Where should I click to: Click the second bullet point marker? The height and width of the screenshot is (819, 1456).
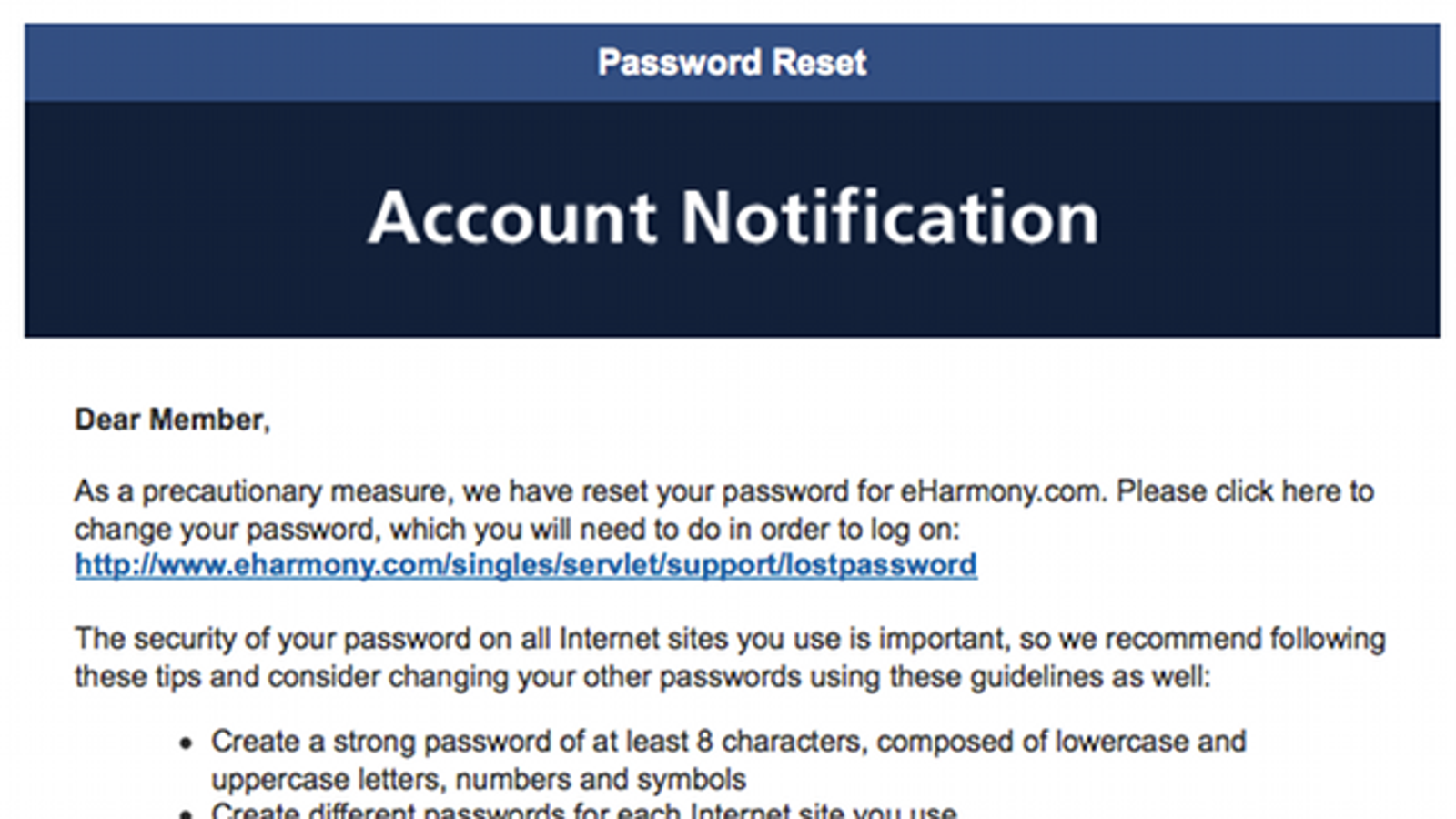coord(187,813)
